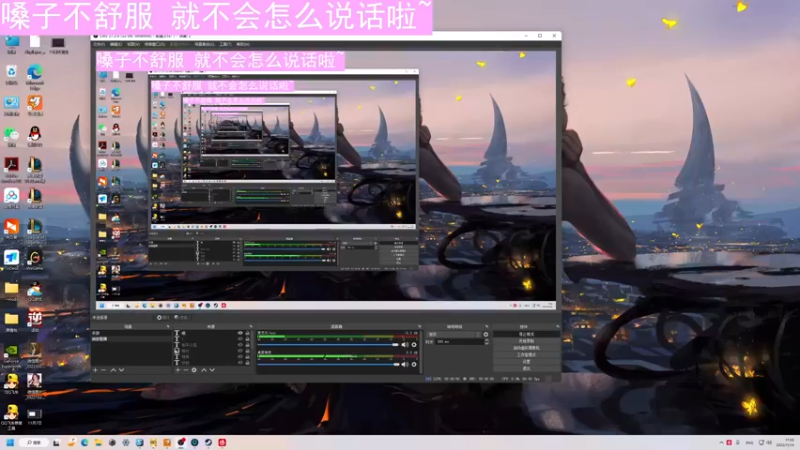Image resolution: width=800 pixels, height=450 pixels.
Task: Select the first scene in Scenes list
Action: (x=130, y=333)
